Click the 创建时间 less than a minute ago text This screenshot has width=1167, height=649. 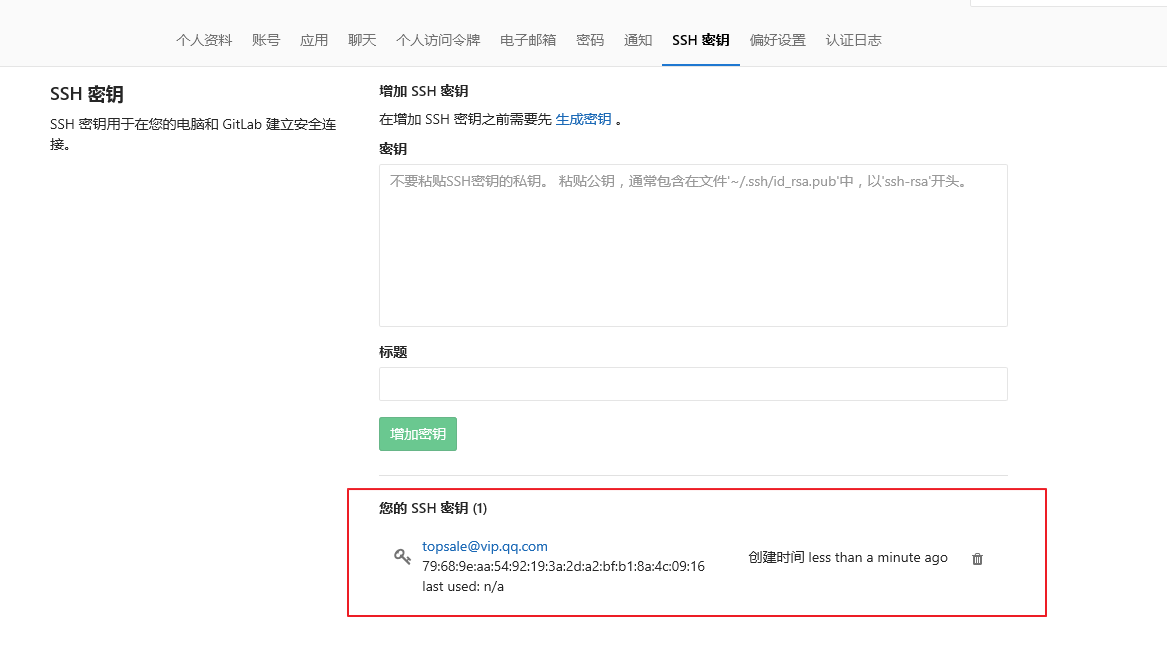847,557
